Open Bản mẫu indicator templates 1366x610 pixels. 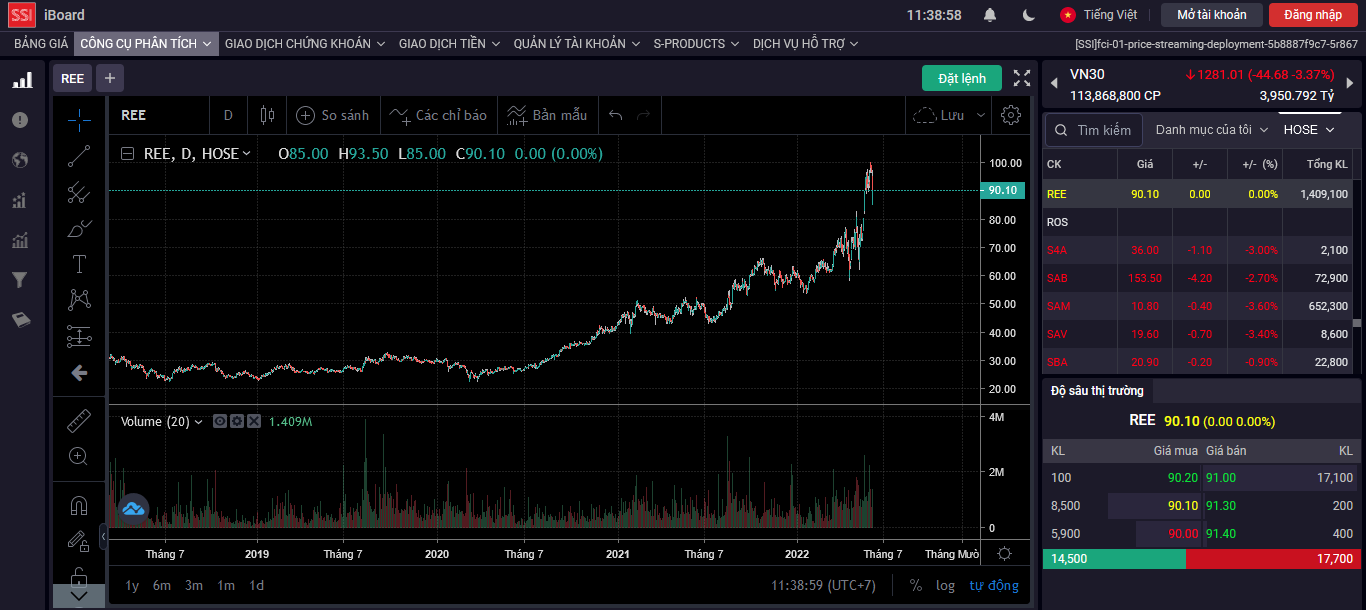pos(547,115)
